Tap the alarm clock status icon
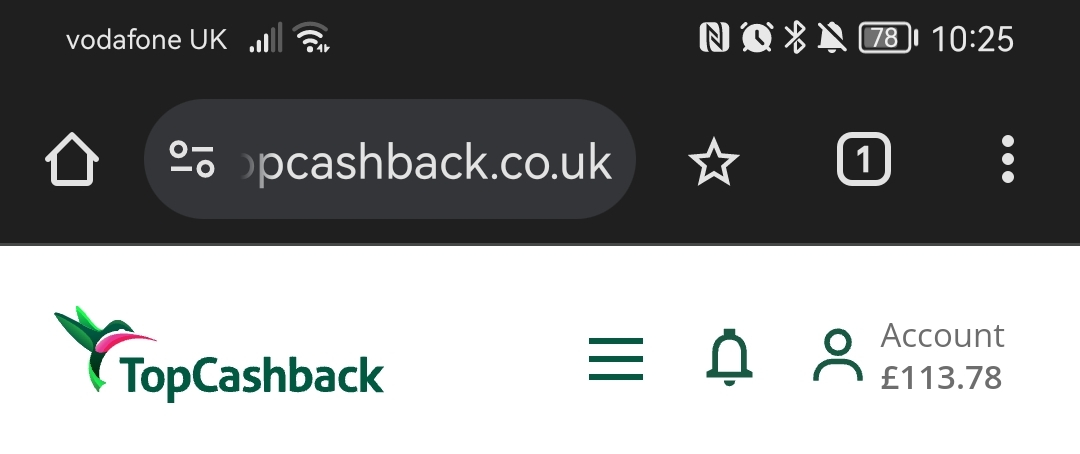 pos(756,37)
